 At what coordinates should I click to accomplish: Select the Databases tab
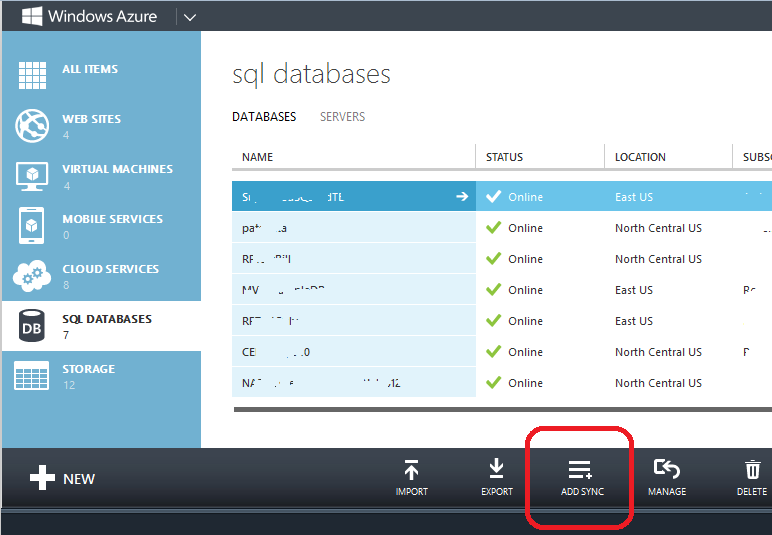click(x=264, y=117)
